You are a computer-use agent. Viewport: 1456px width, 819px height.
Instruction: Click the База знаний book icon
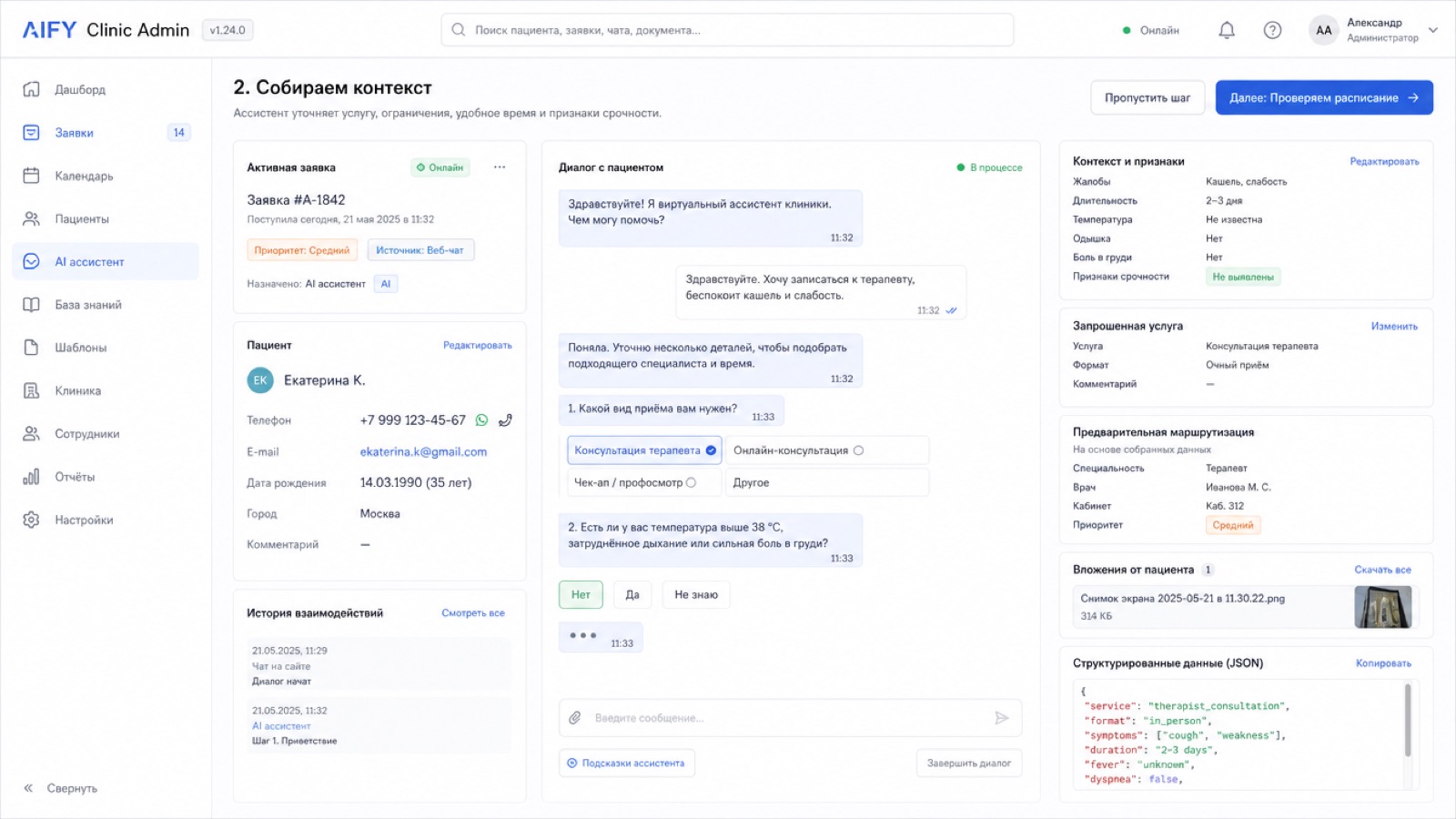point(31,305)
